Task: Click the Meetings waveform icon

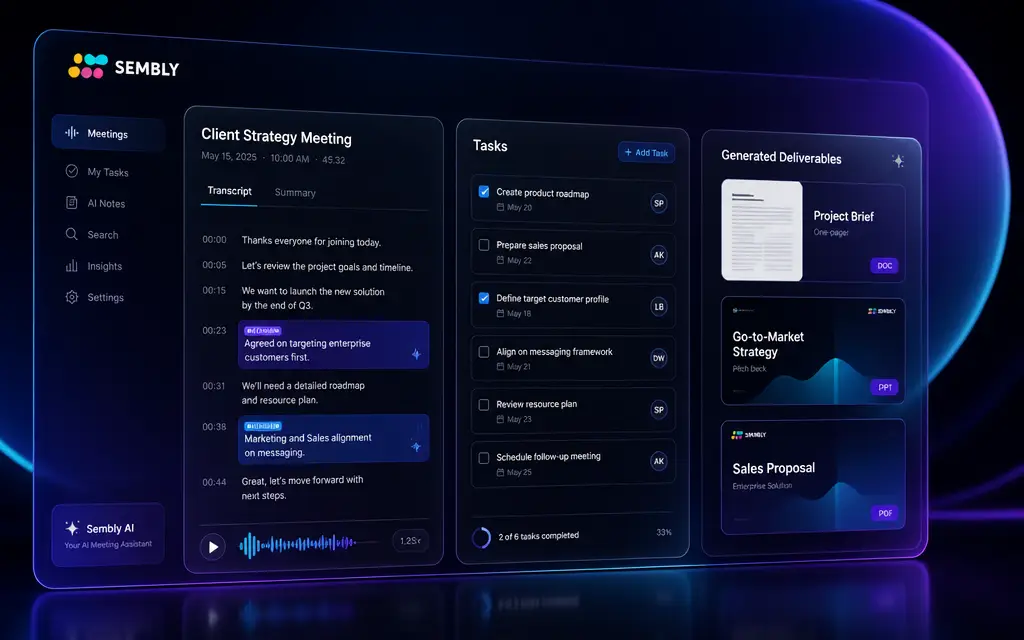Action: (72, 133)
